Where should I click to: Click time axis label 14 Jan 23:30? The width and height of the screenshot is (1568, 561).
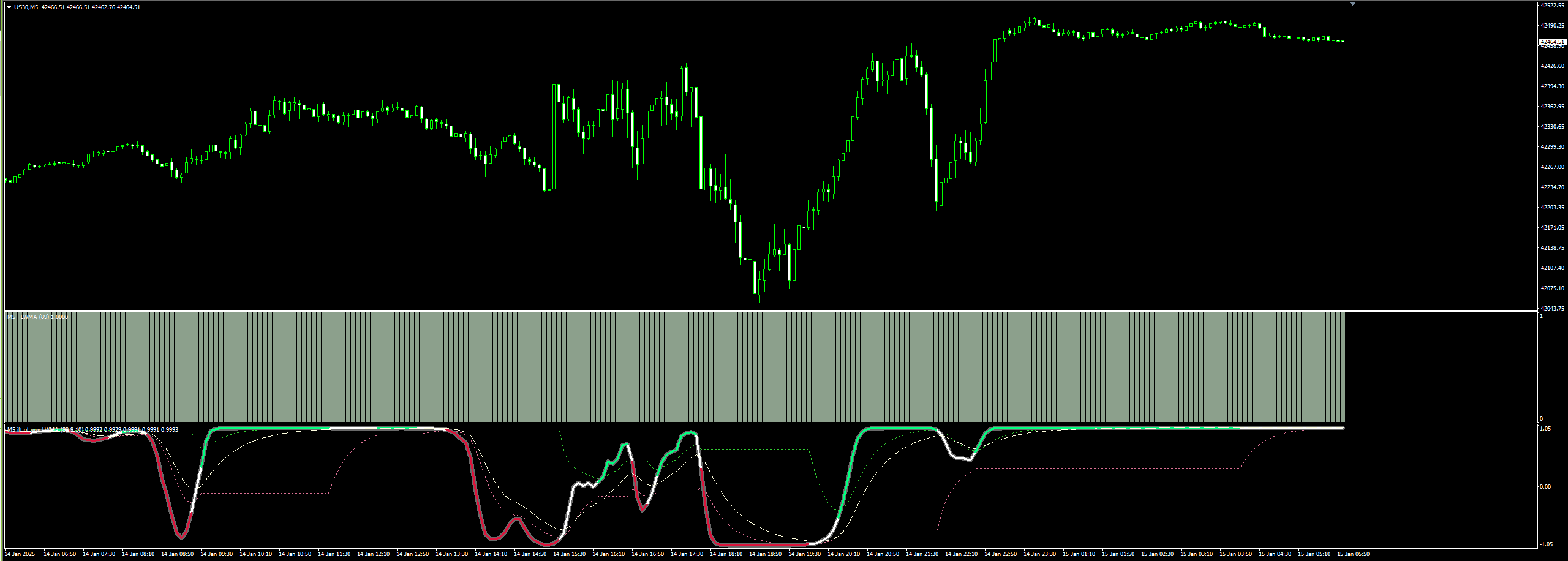tap(1040, 554)
